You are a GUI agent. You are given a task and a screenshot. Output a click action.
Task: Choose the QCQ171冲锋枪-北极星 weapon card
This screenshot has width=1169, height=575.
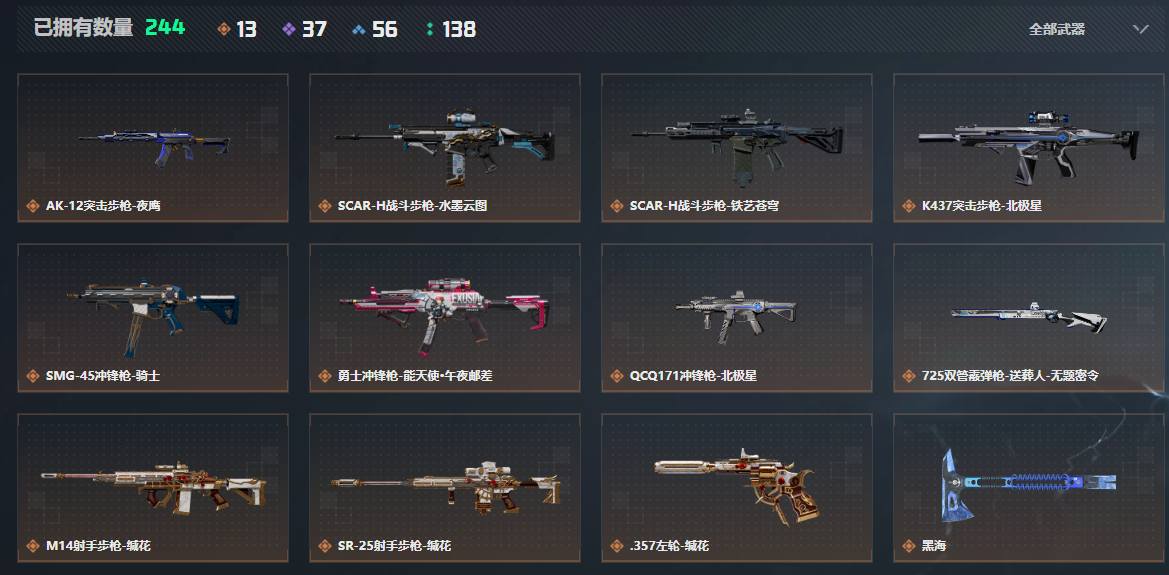tap(737, 318)
